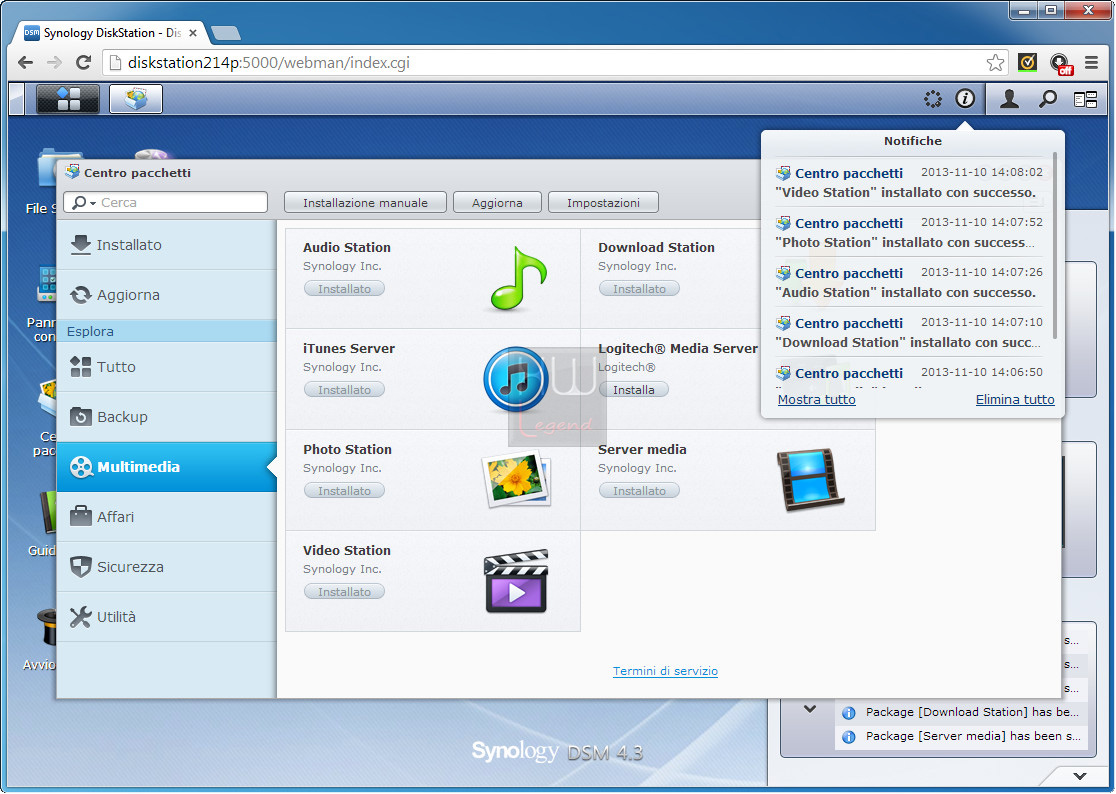Open the DSM main menu grid icon

point(68,99)
